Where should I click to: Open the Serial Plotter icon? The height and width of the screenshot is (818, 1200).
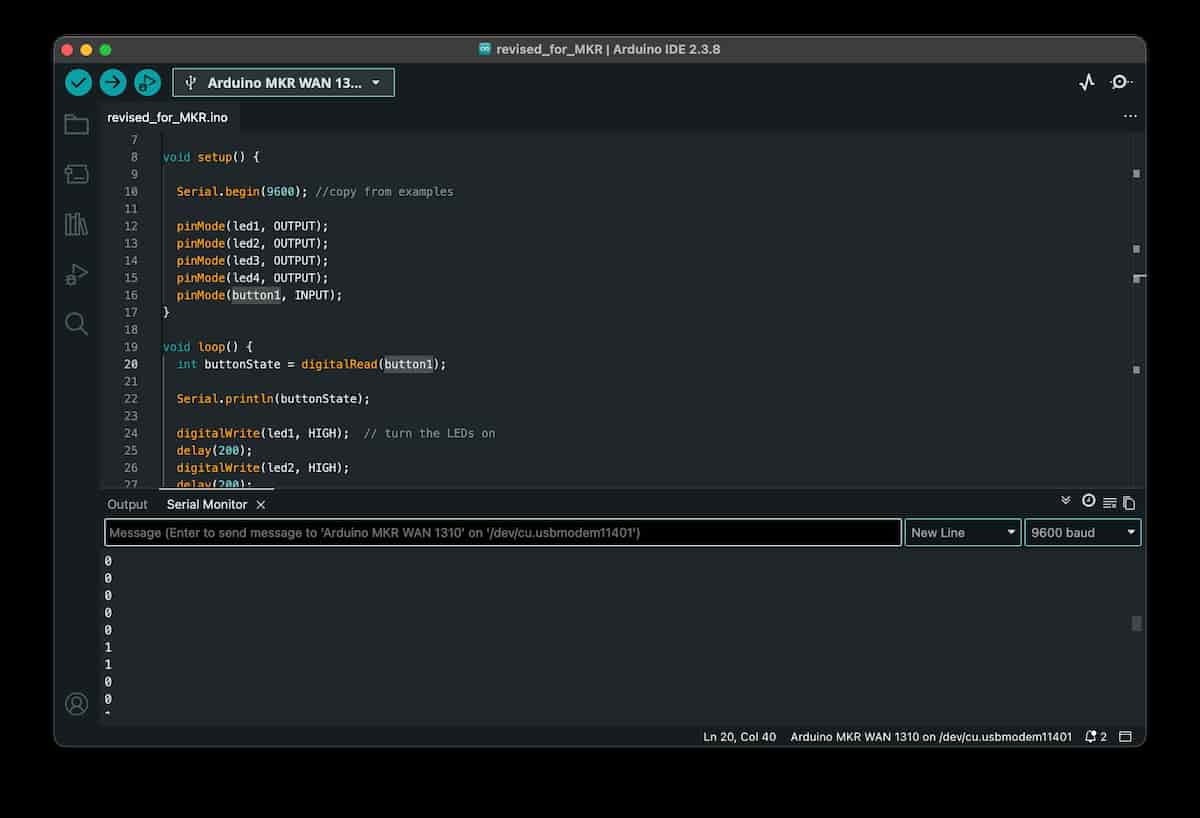tap(1087, 83)
